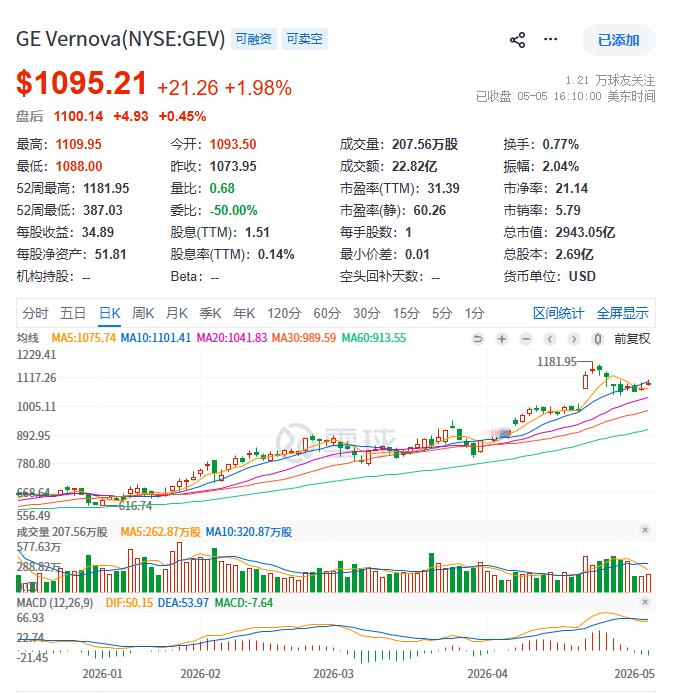The width and height of the screenshot is (677, 693).
Task: Click the MA60:913.55 moving average label
Action: pyautogui.click(x=374, y=338)
